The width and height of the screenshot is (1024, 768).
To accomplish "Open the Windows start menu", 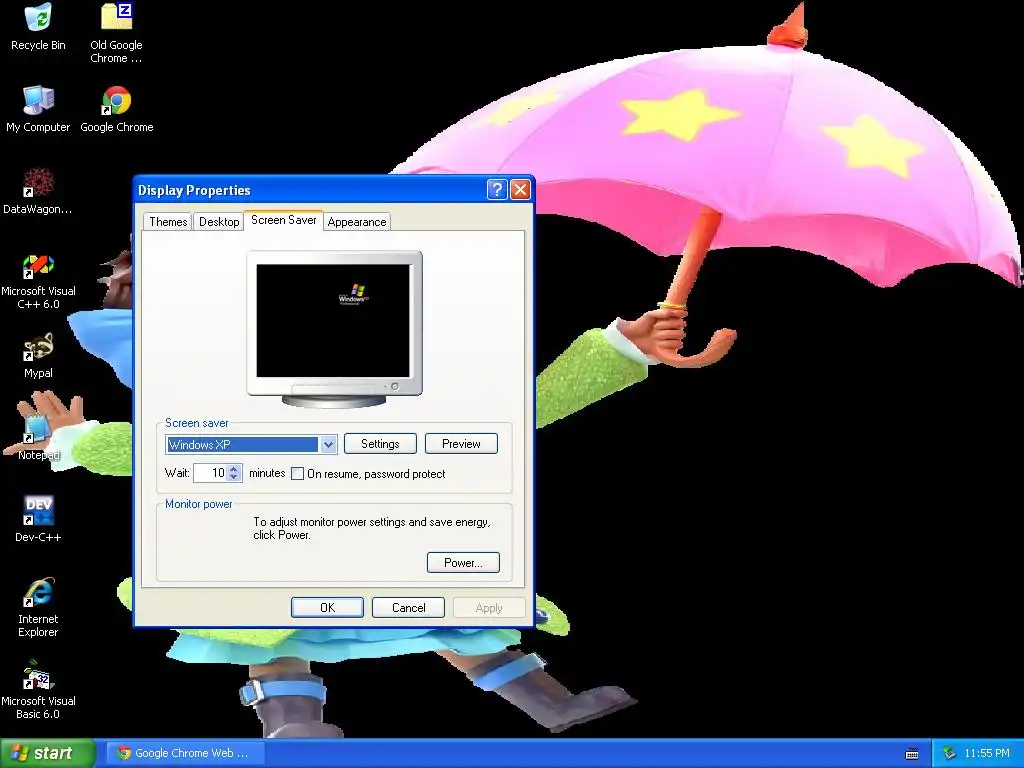I will click(47, 753).
